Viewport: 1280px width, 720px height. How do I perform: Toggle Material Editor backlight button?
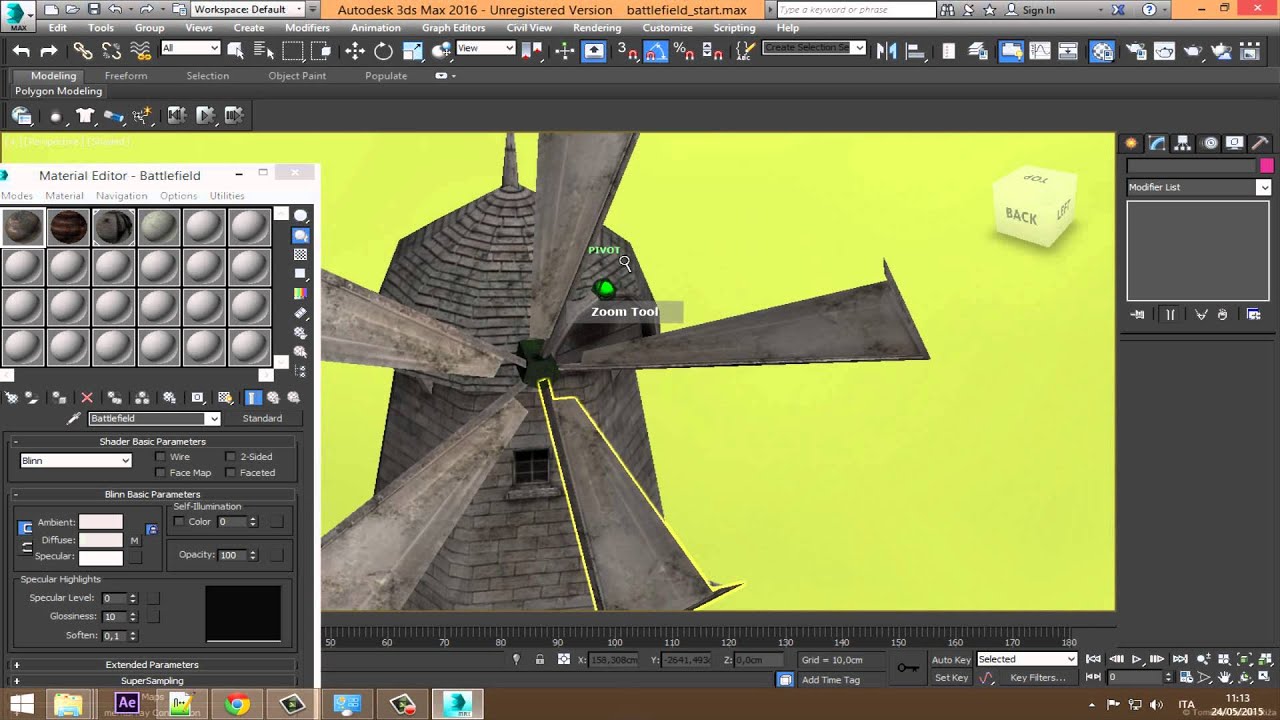(300, 236)
